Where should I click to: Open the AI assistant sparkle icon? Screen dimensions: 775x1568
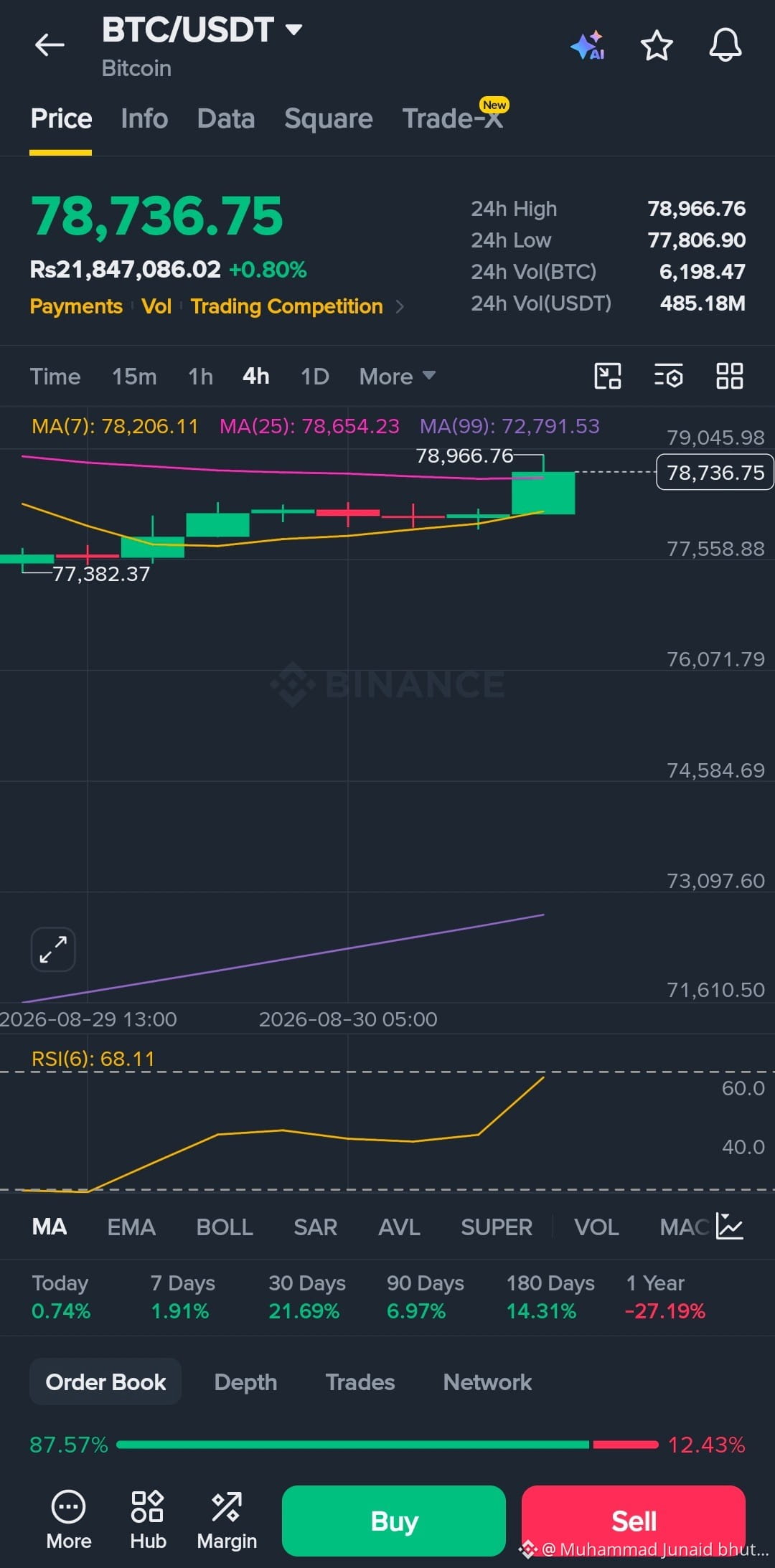click(588, 45)
